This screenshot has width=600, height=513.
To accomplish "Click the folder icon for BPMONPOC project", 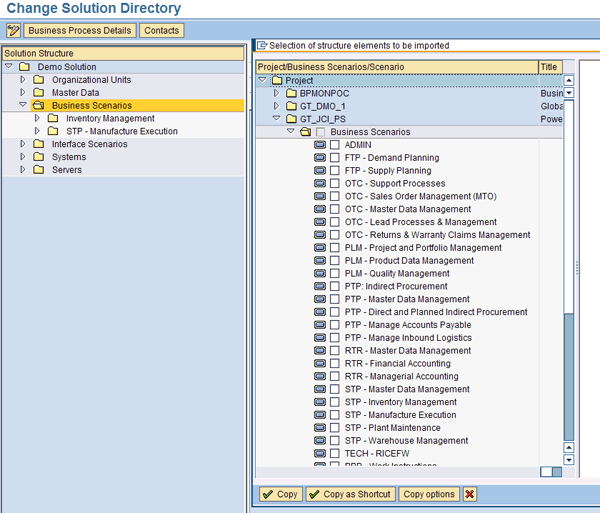I will (292, 93).
